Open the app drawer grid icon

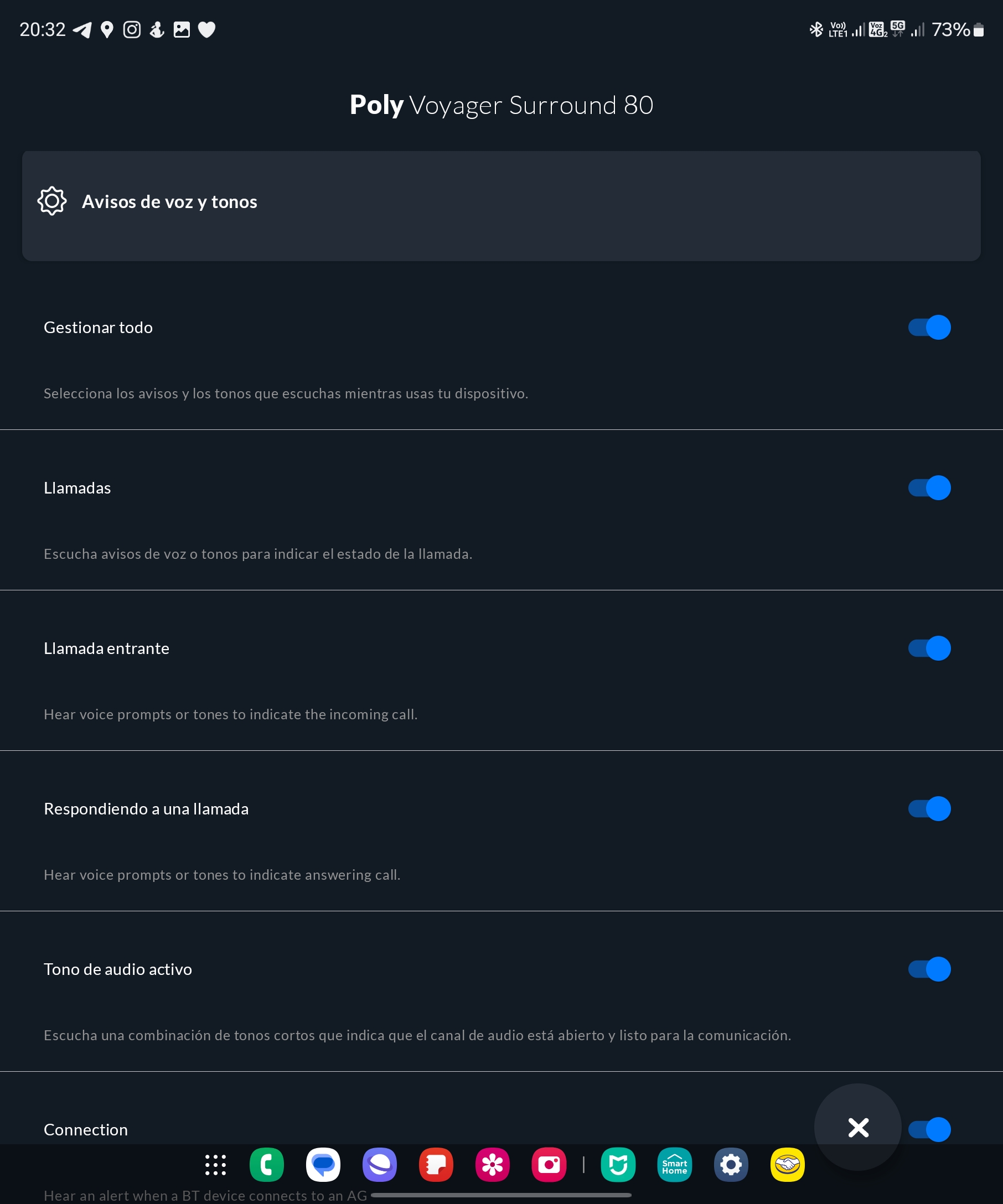216,1165
